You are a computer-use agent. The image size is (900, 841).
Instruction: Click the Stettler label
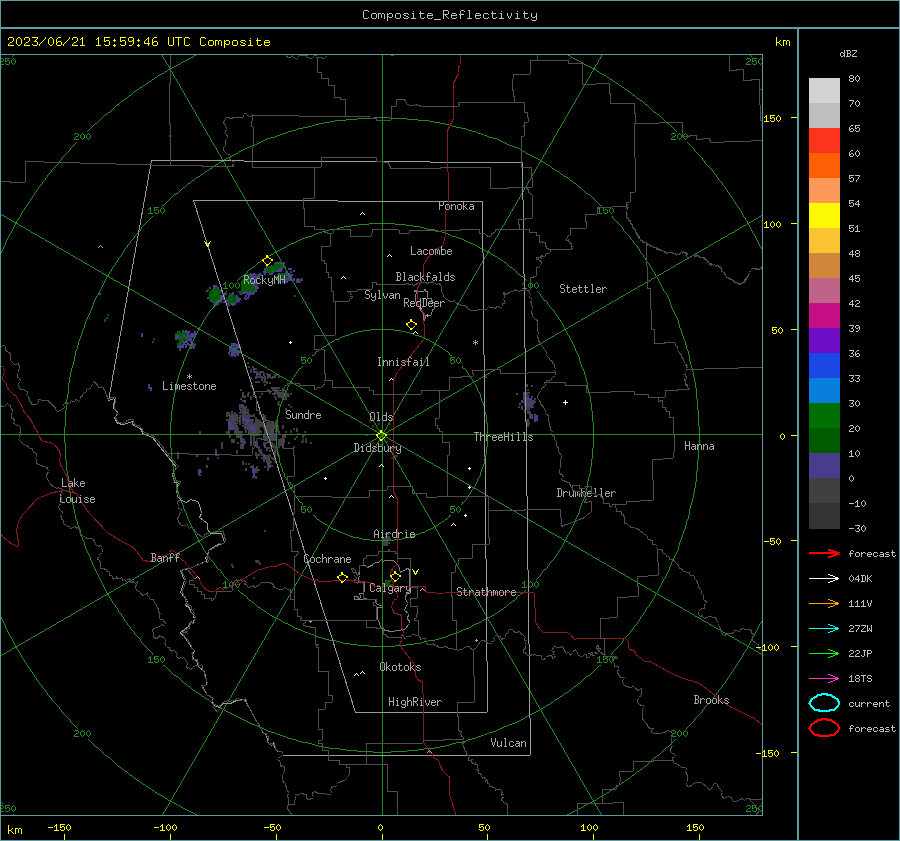tap(583, 289)
